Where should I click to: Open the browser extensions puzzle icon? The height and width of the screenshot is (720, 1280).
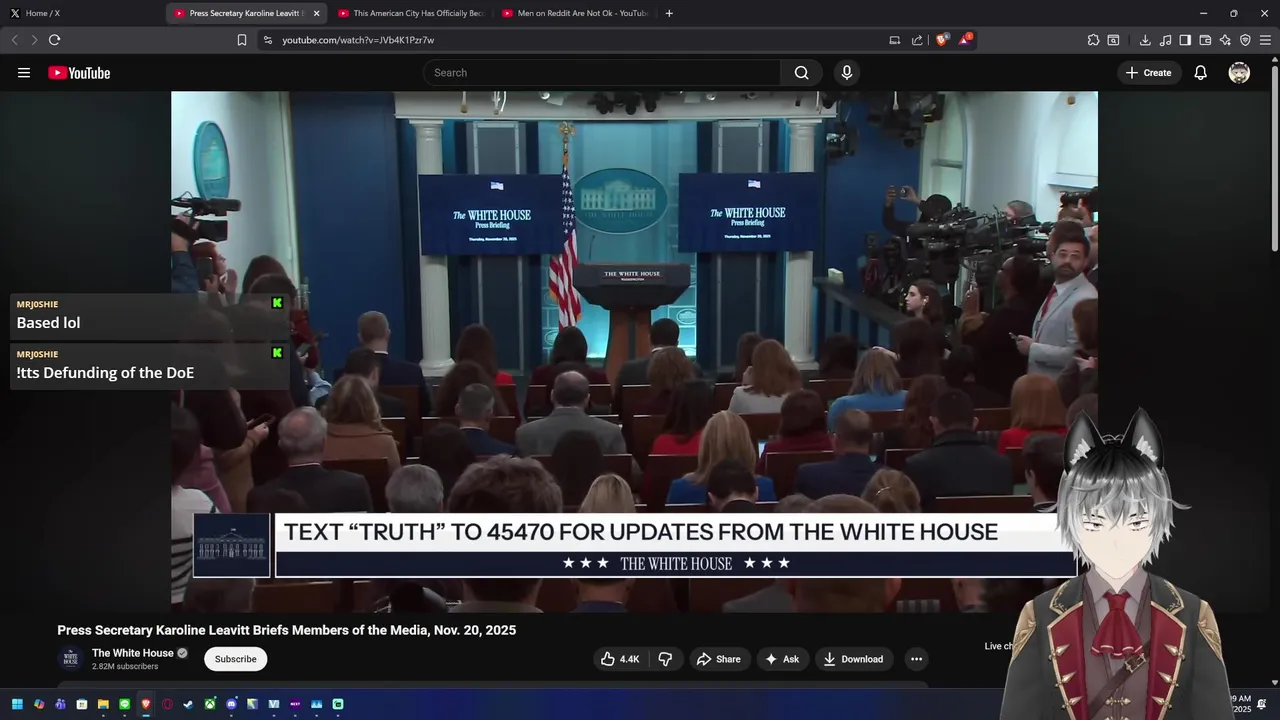[x=1093, y=40]
